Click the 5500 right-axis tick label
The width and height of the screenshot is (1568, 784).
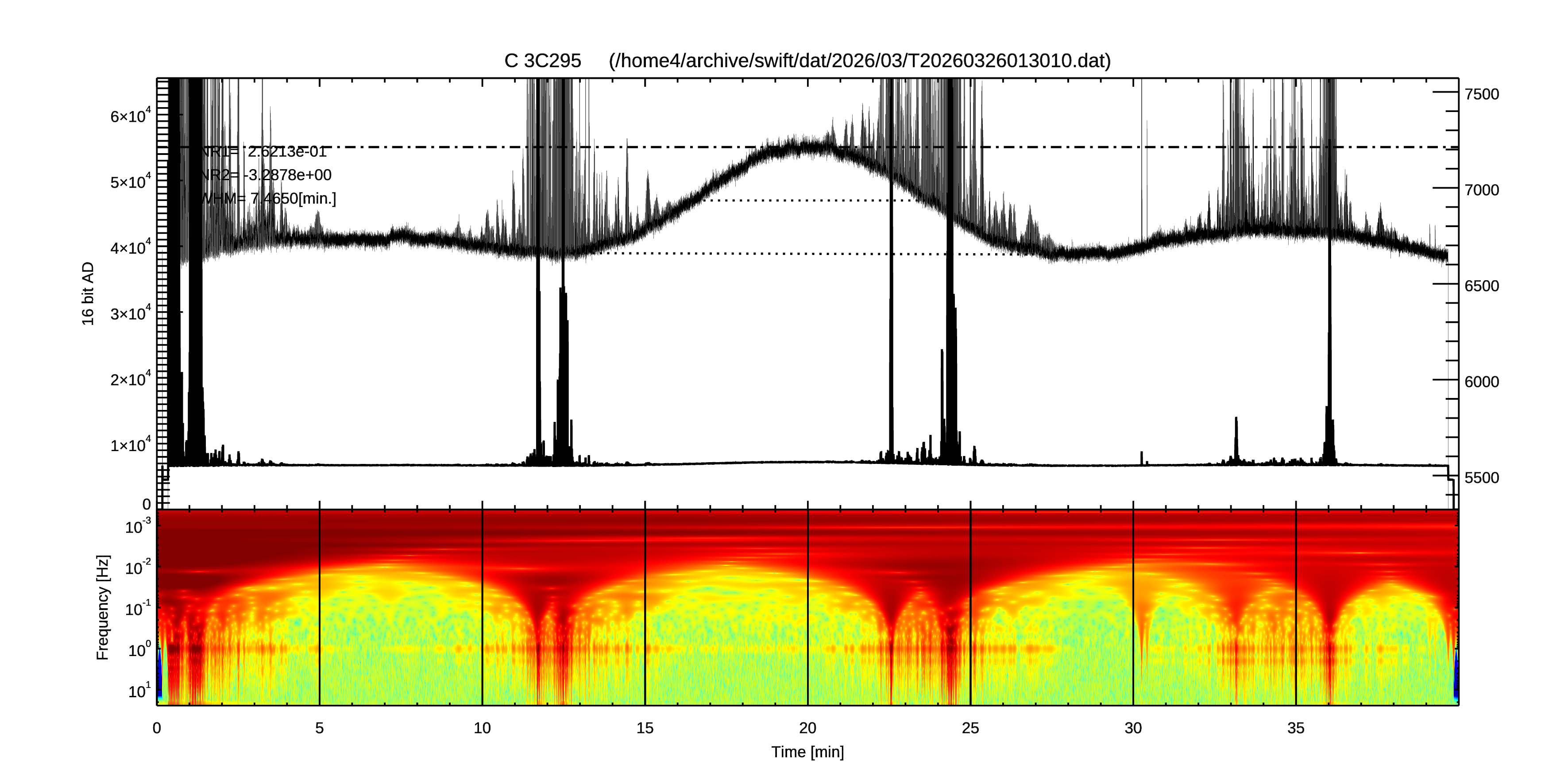click(x=1482, y=478)
